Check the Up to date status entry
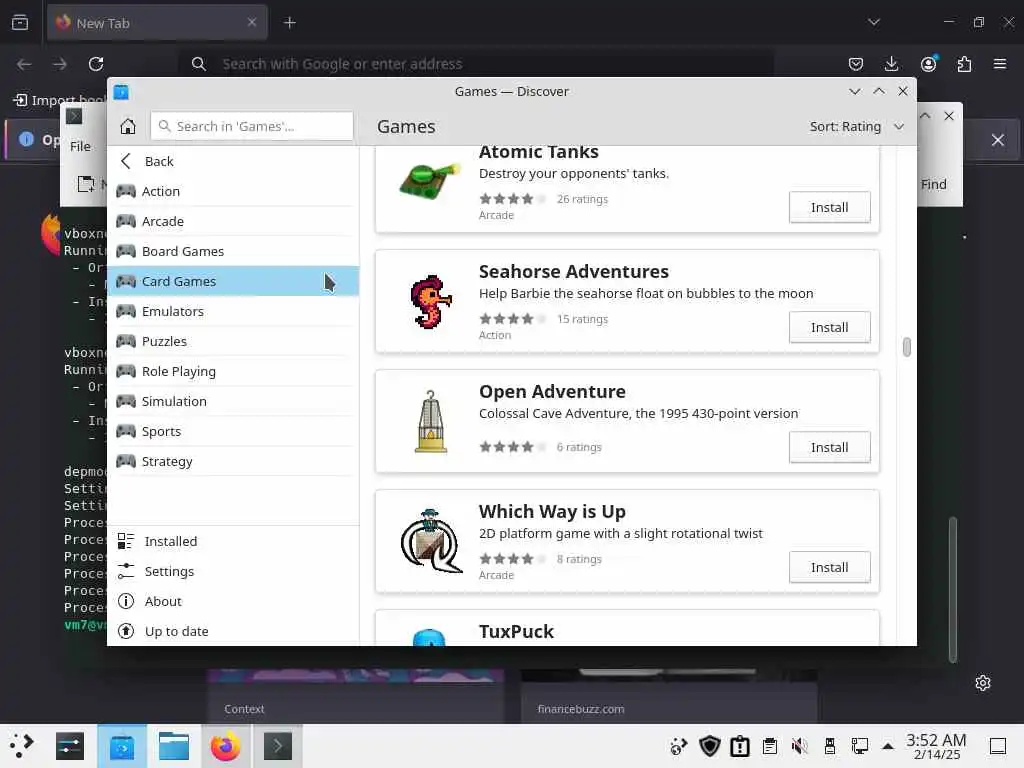1024x768 pixels. click(233, 631)
